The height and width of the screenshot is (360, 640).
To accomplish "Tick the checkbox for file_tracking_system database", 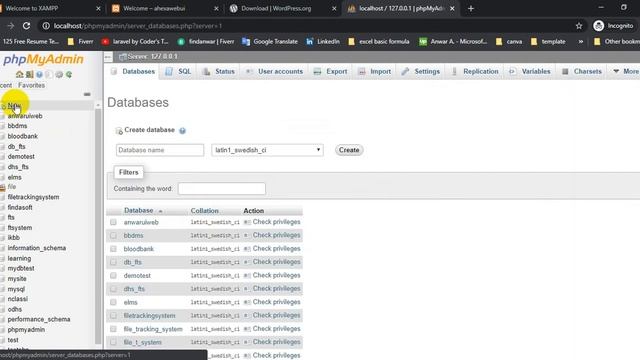I will pyautogui.click(x=113, y=329).
